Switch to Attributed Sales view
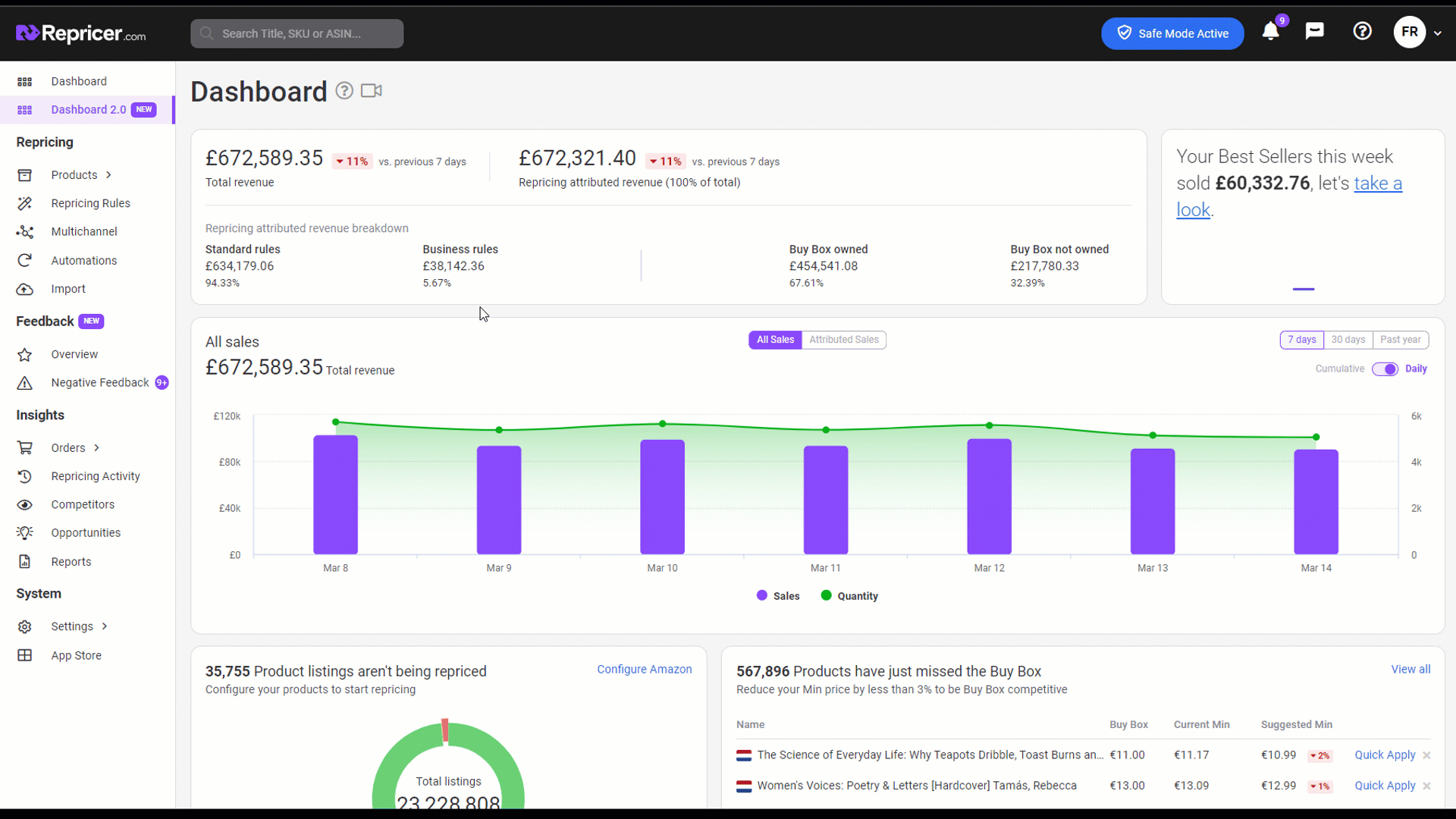Viewport: 1456px width, 819px height. (x=844, y=340)
